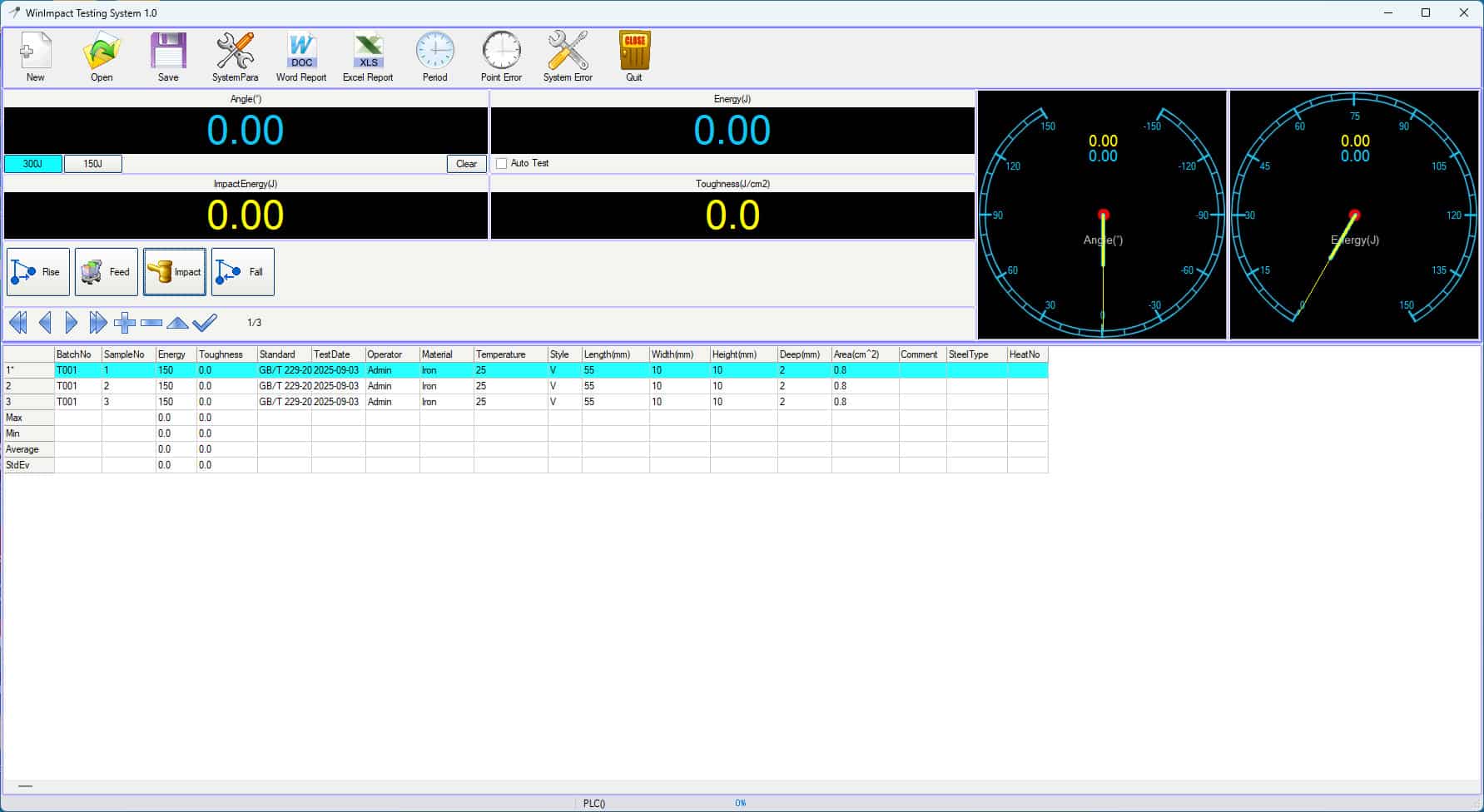Viewport: 1484px width, 812px height.
Task: Open the Point Error tool
Action: [x=500, y=56]
